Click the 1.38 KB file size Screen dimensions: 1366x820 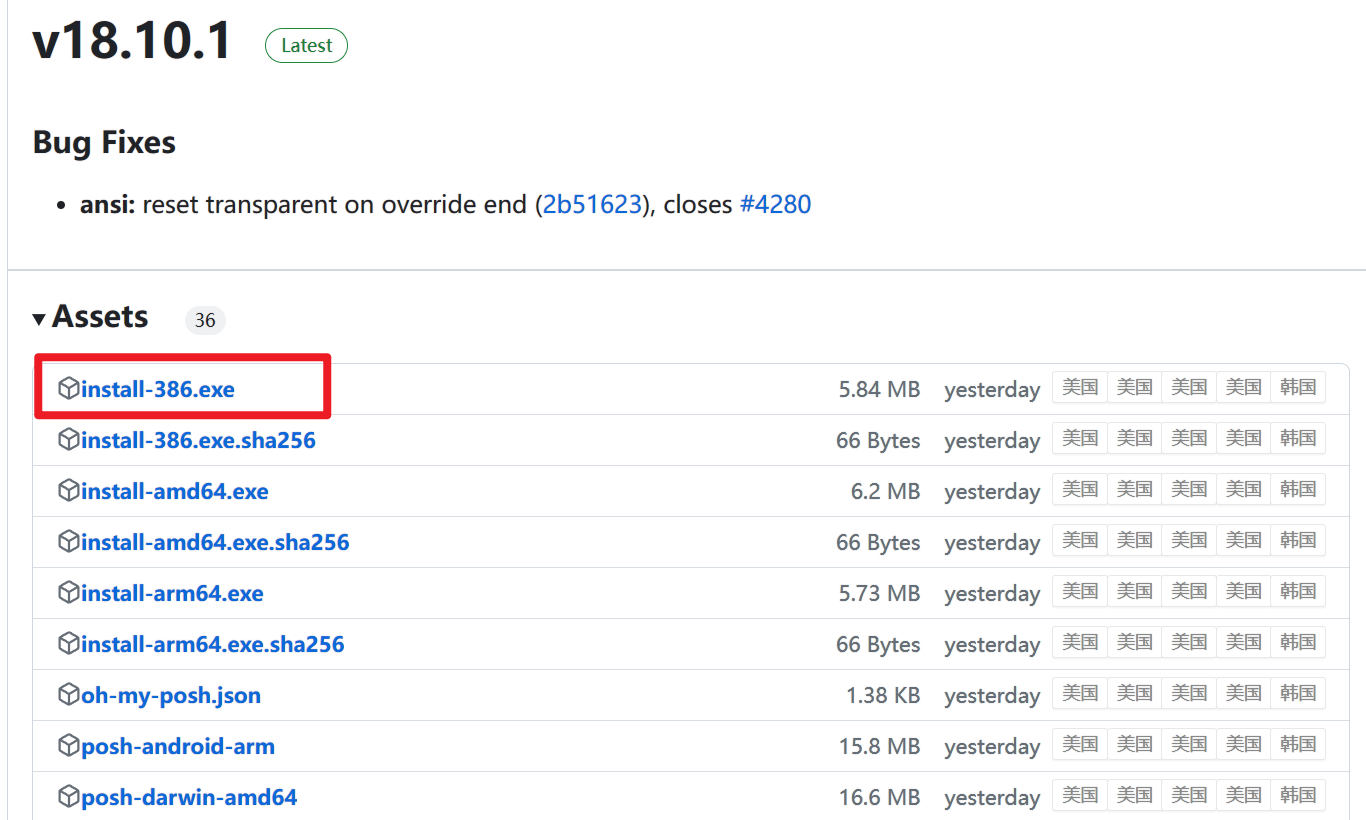(883, 695)
